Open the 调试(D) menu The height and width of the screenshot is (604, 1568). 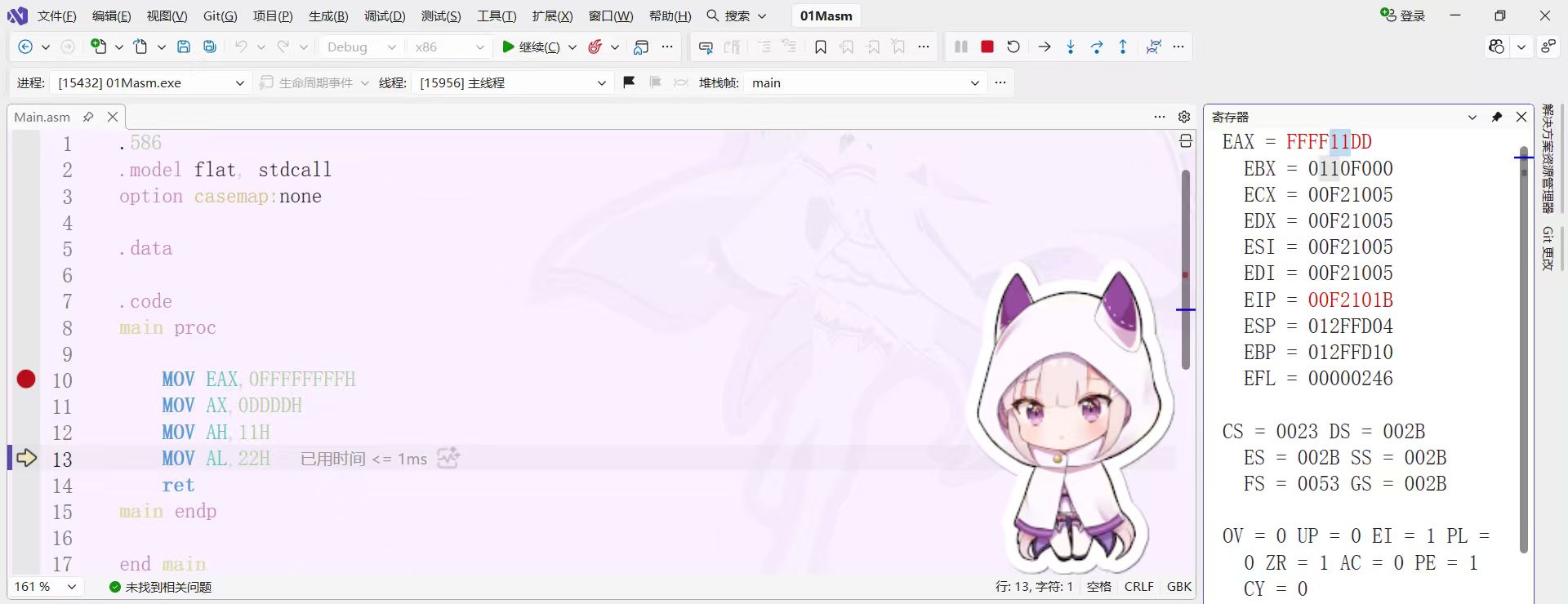point(384,16)
